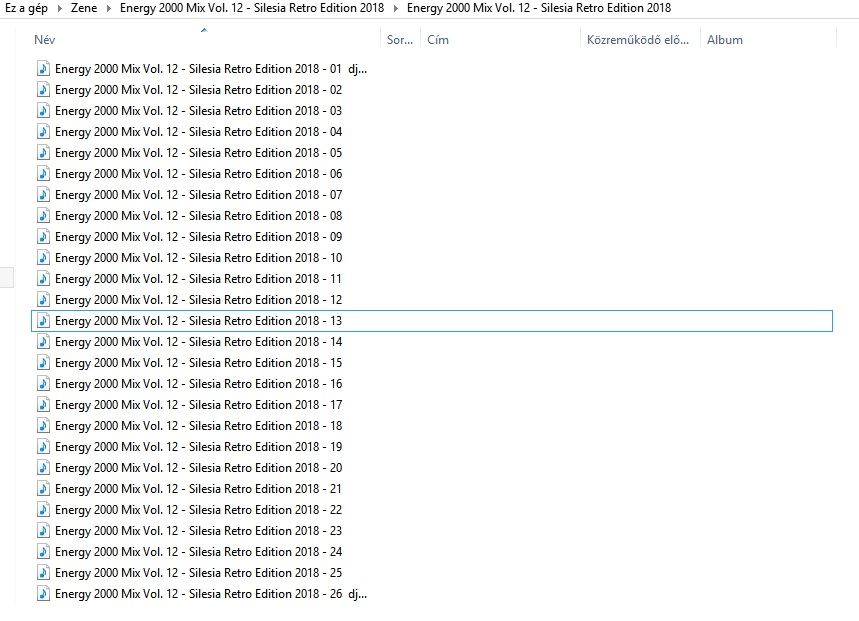Click the music file icon of track 18

(43, 426)
